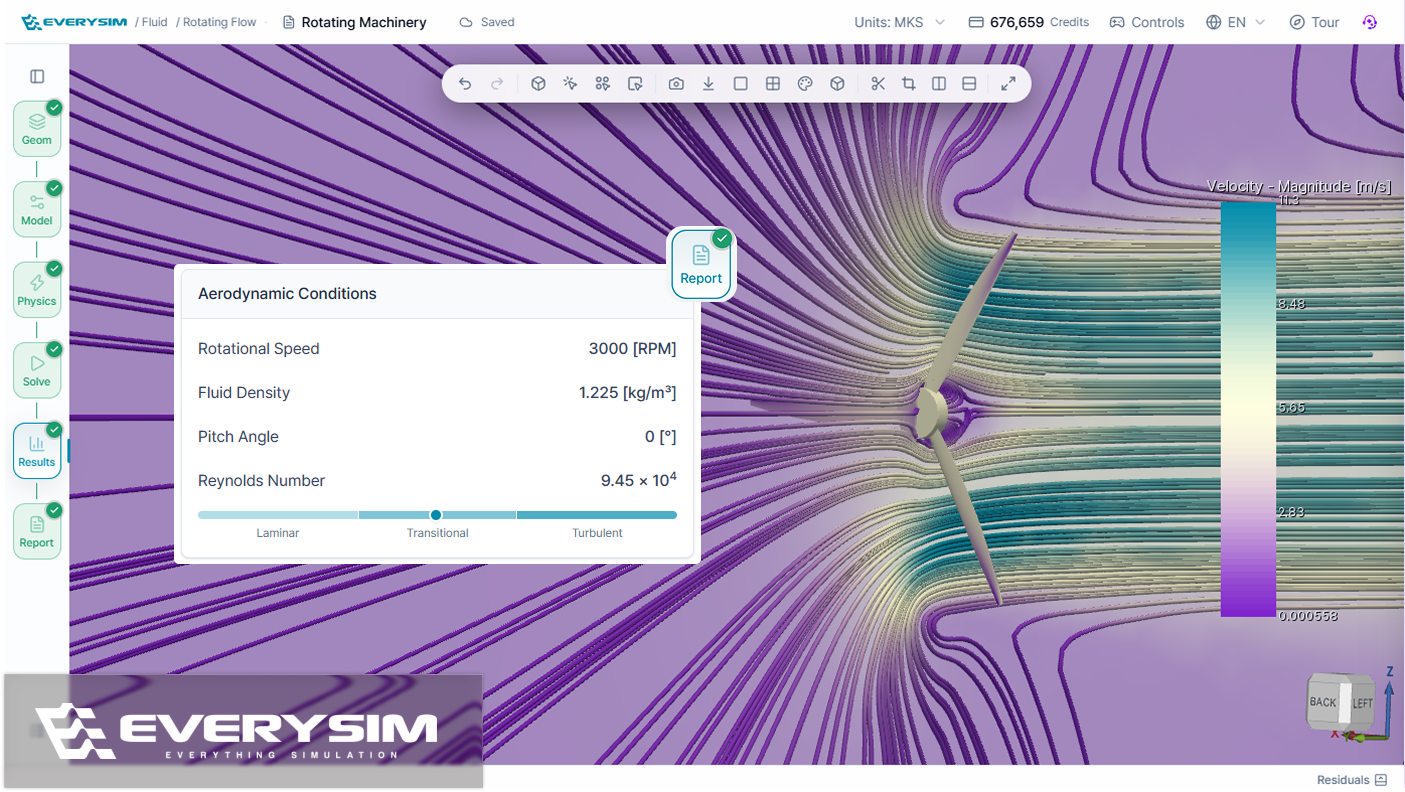The image size is (1405, 792).
Task: Click the four-pane grid icon
Action: [x=773, y=84]
